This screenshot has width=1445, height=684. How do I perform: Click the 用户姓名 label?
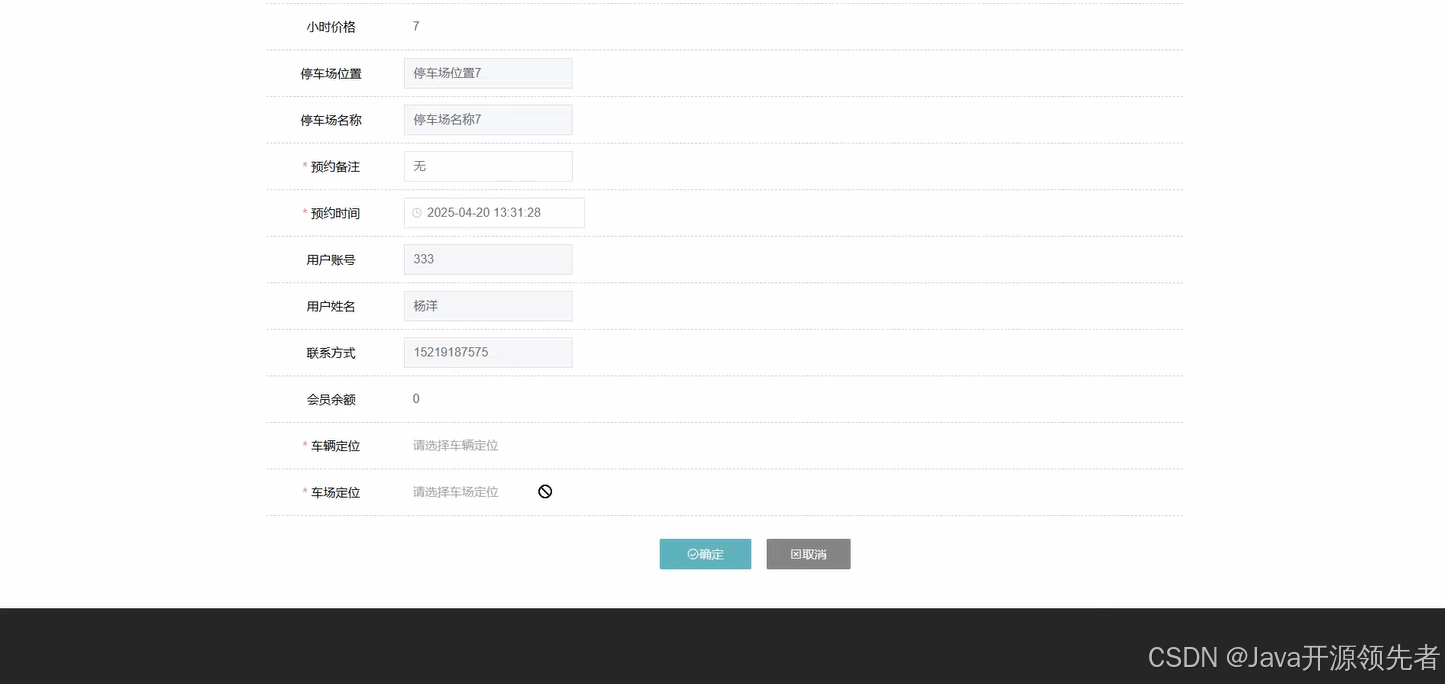pyautogui.click(x=331, y=306)
